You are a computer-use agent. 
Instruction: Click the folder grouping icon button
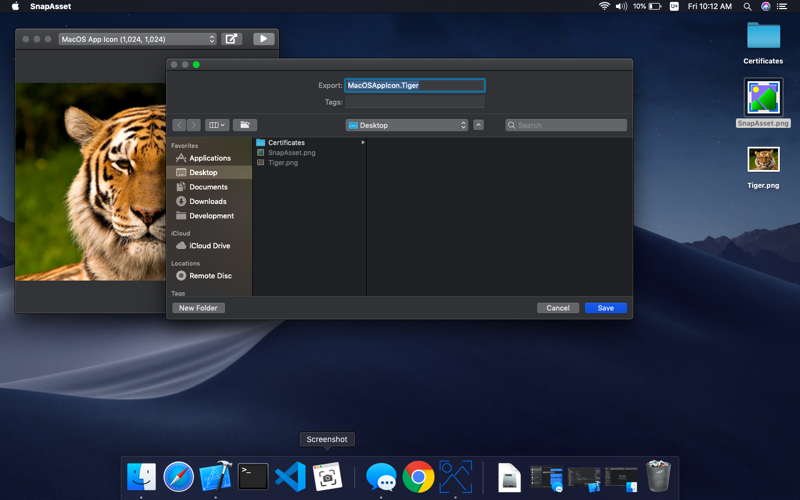(245, 125)
